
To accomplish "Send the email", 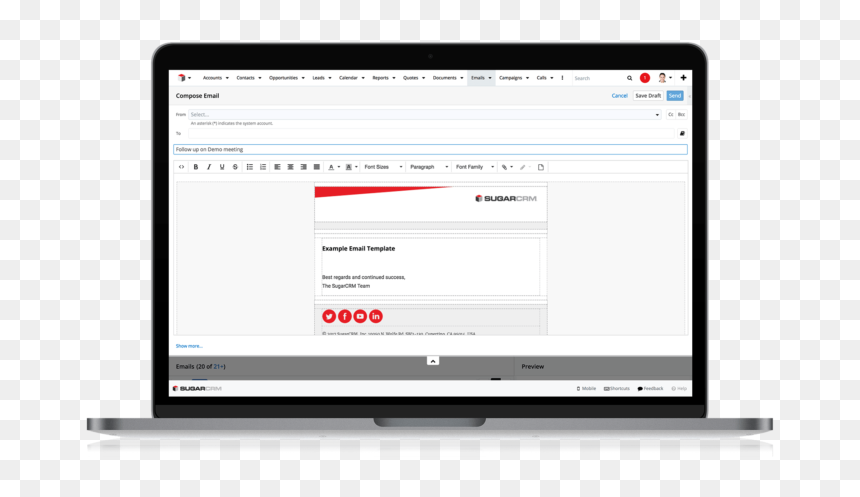I will coord(675,95).
